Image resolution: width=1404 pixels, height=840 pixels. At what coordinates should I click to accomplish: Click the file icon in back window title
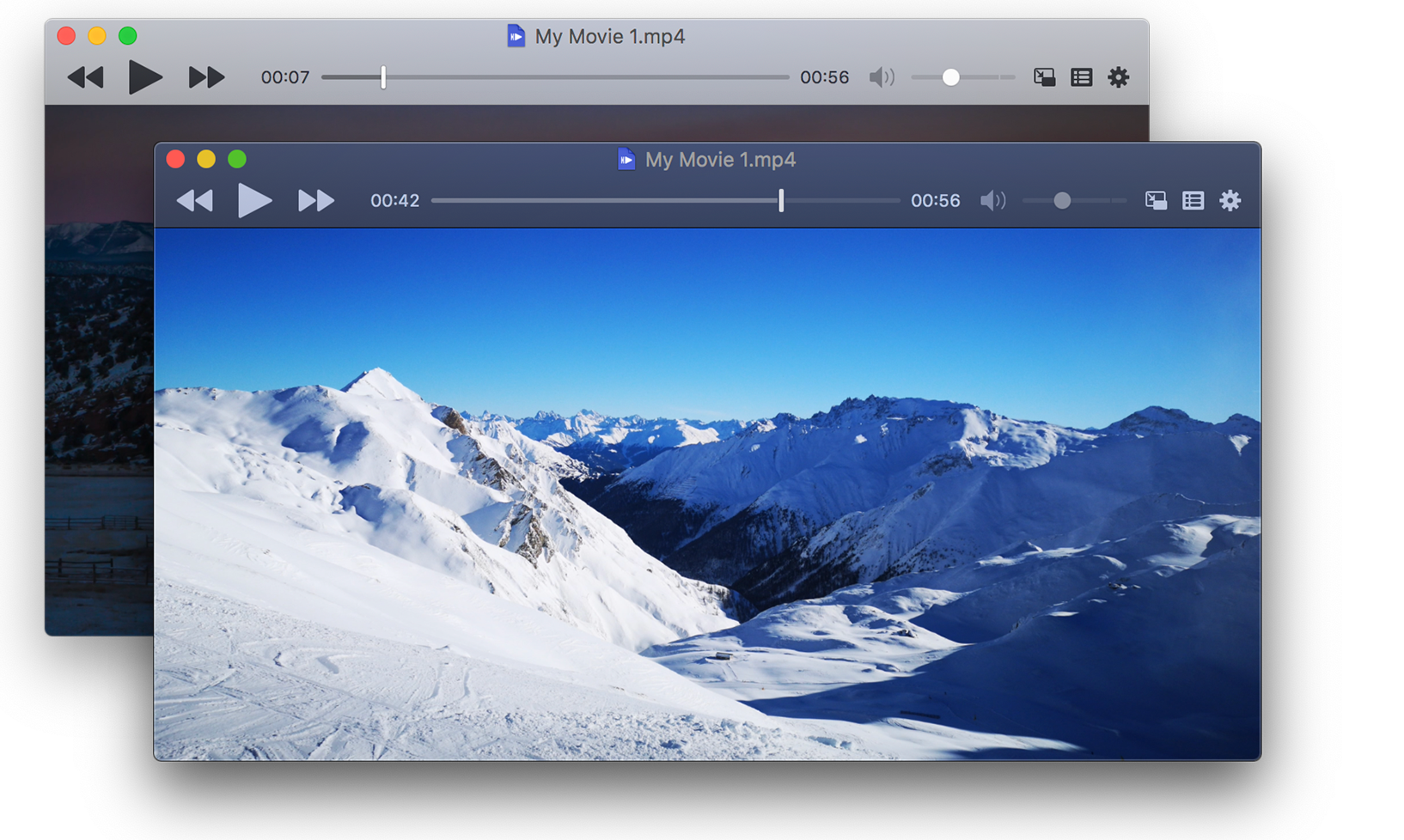point(516,36)
